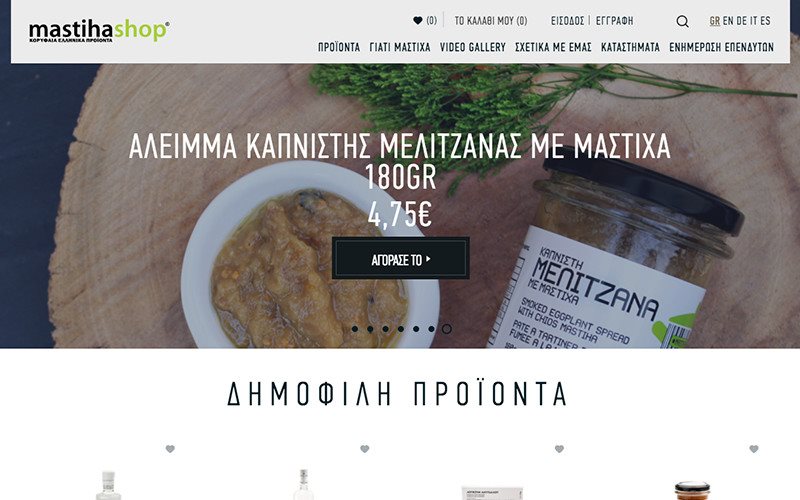Switch site language to EN
This screenshot has width=800, height=500.
[x=728, y=21]
